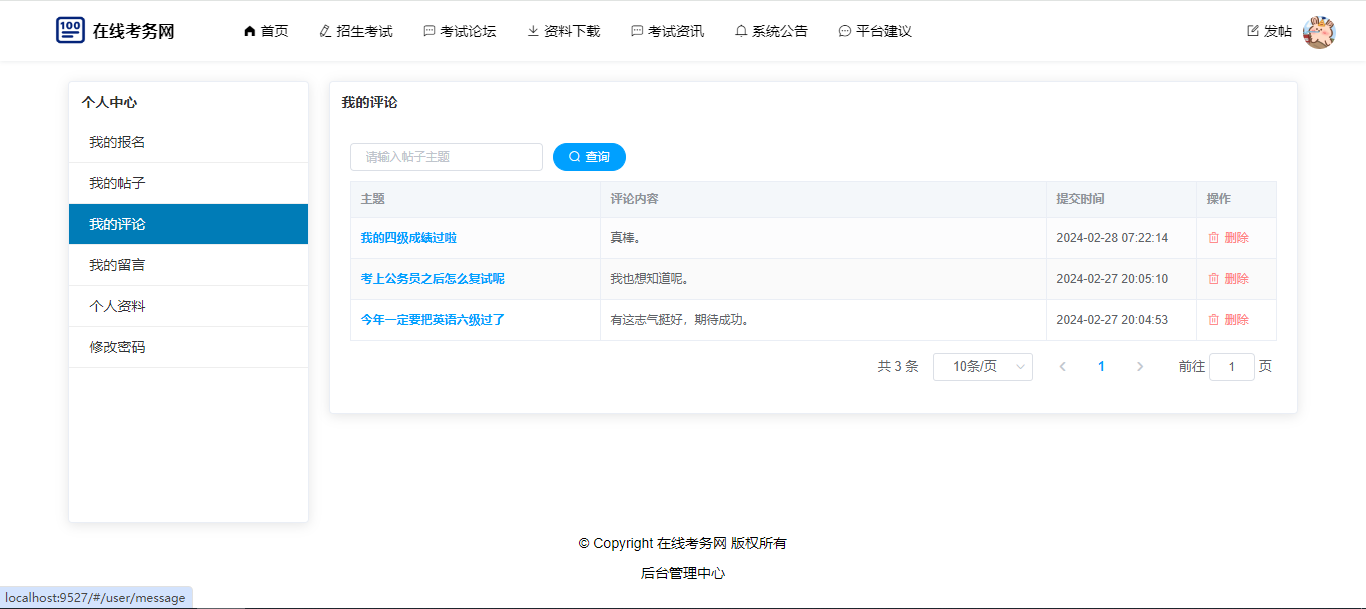
Task: Open 系统公告 with the bell icon
Action: (741, 31)
